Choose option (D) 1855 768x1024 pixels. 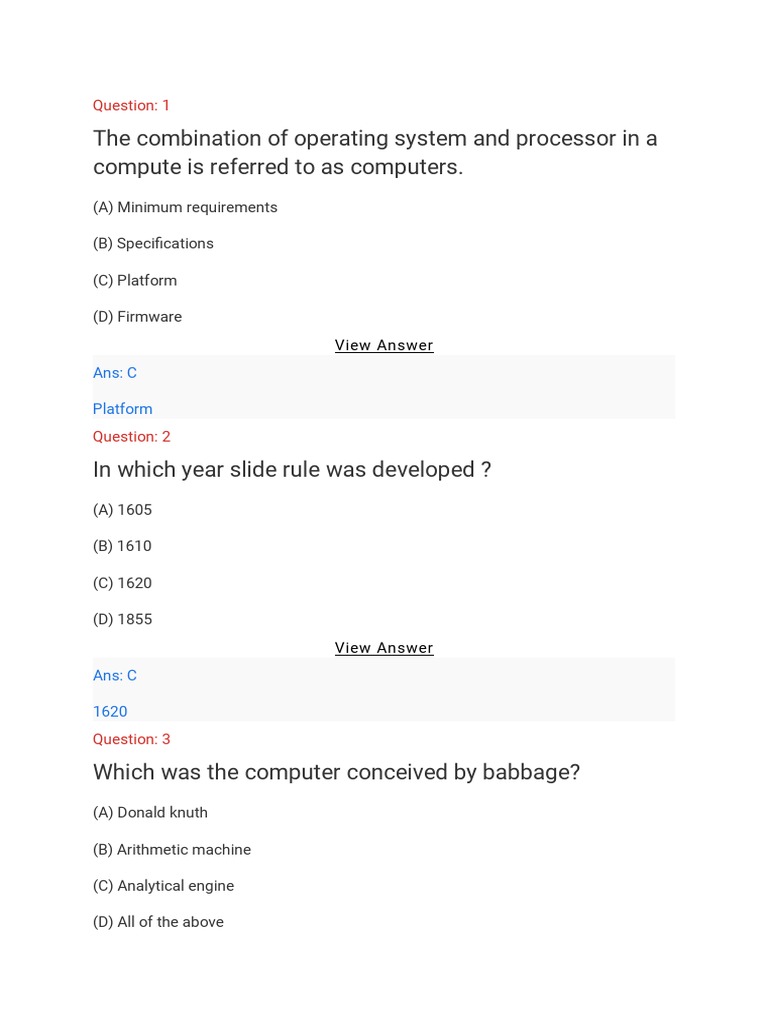click(122, 619)
